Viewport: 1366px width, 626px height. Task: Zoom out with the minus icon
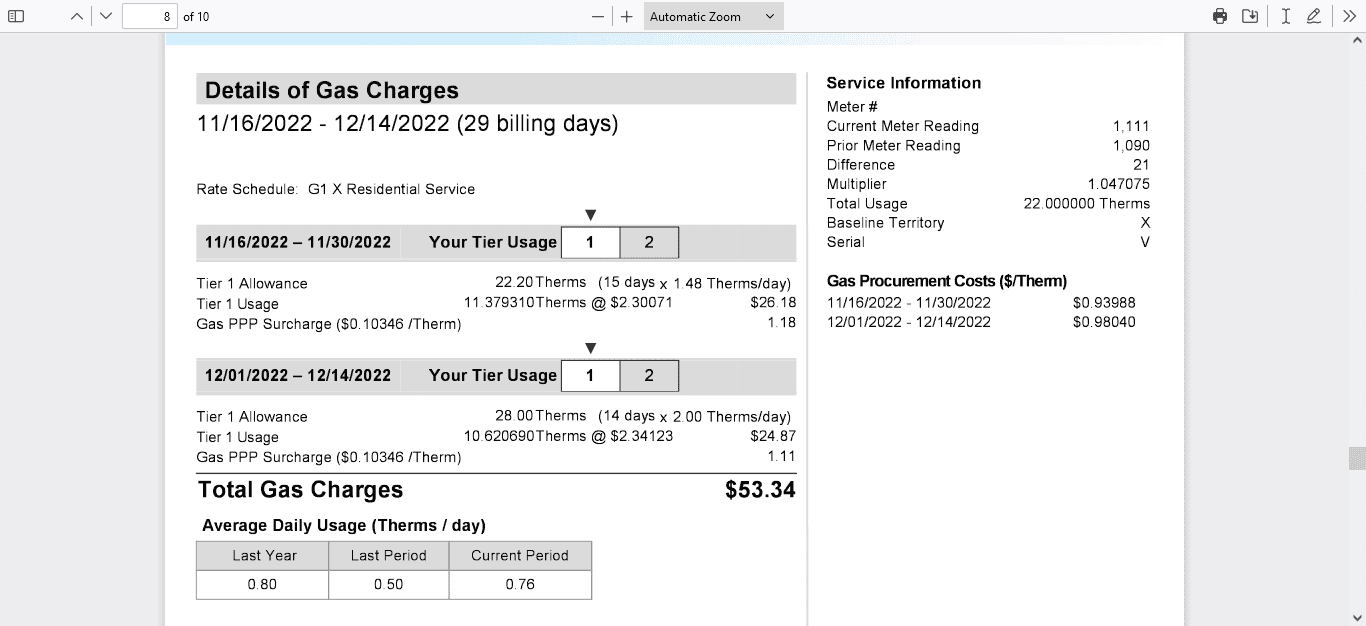pyautogui.click(x=598, y=16)
